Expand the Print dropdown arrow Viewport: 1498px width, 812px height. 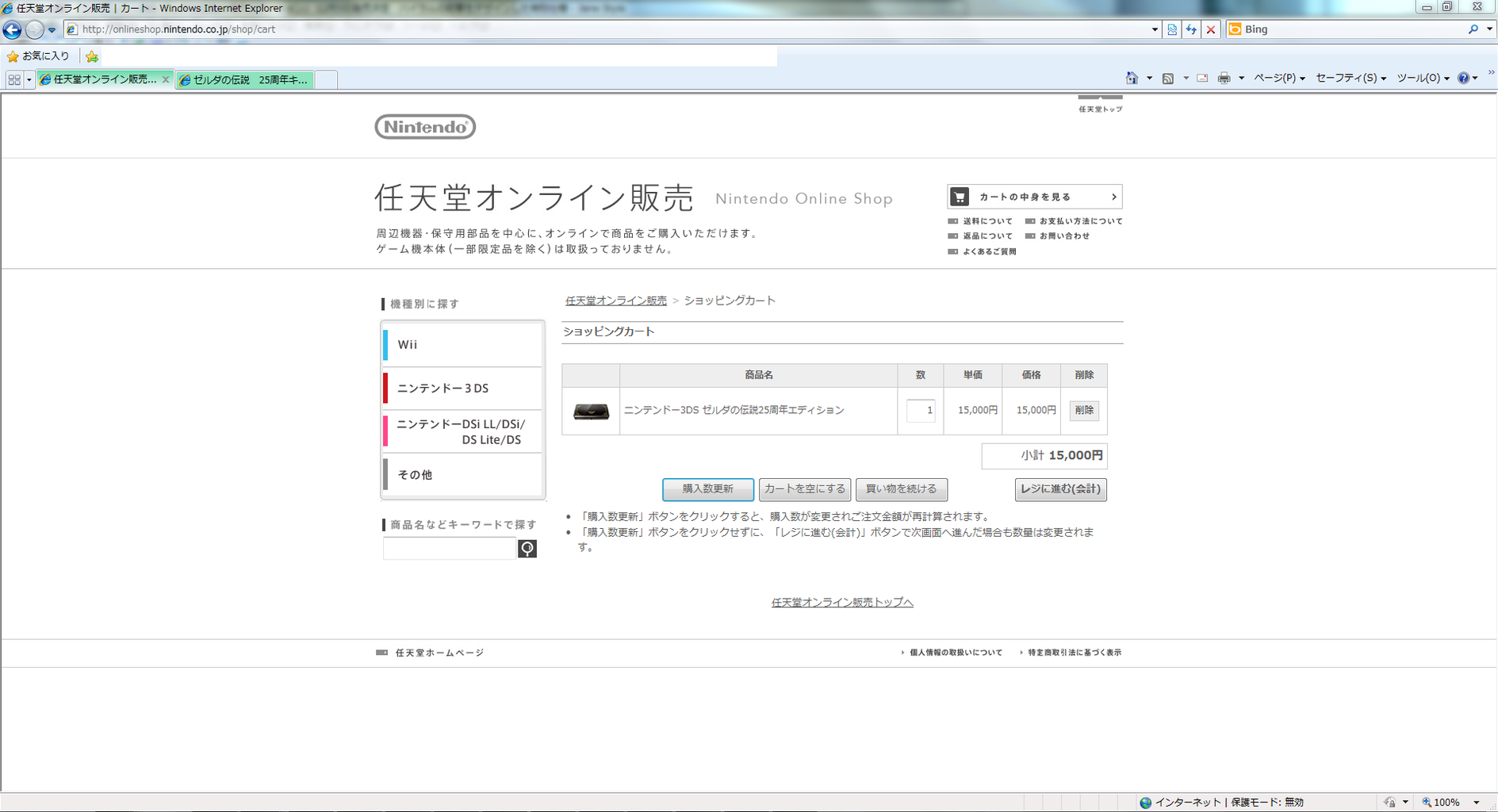click(x=1241, y=78)
